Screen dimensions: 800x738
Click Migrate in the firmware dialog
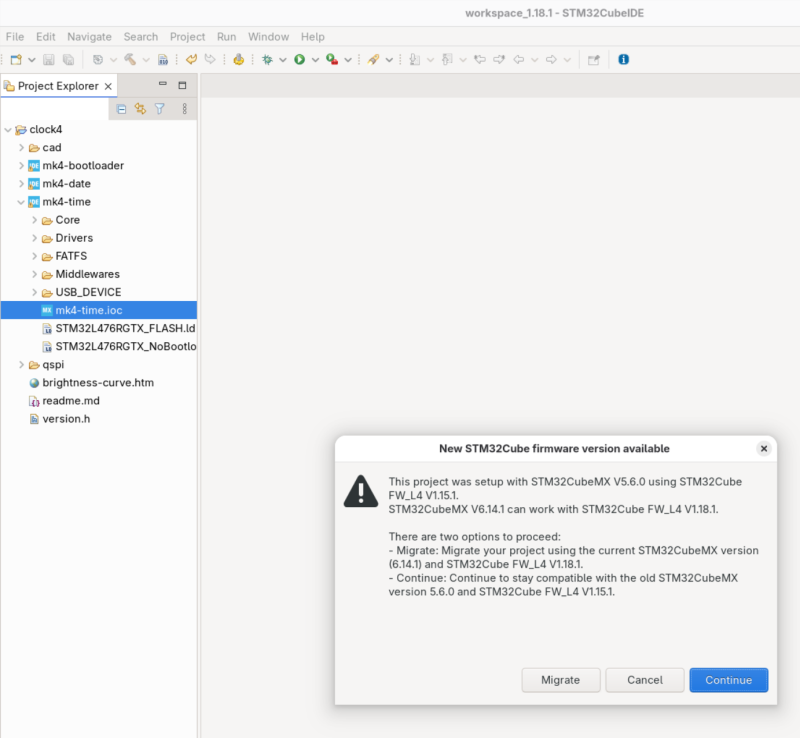click(561, 680)
